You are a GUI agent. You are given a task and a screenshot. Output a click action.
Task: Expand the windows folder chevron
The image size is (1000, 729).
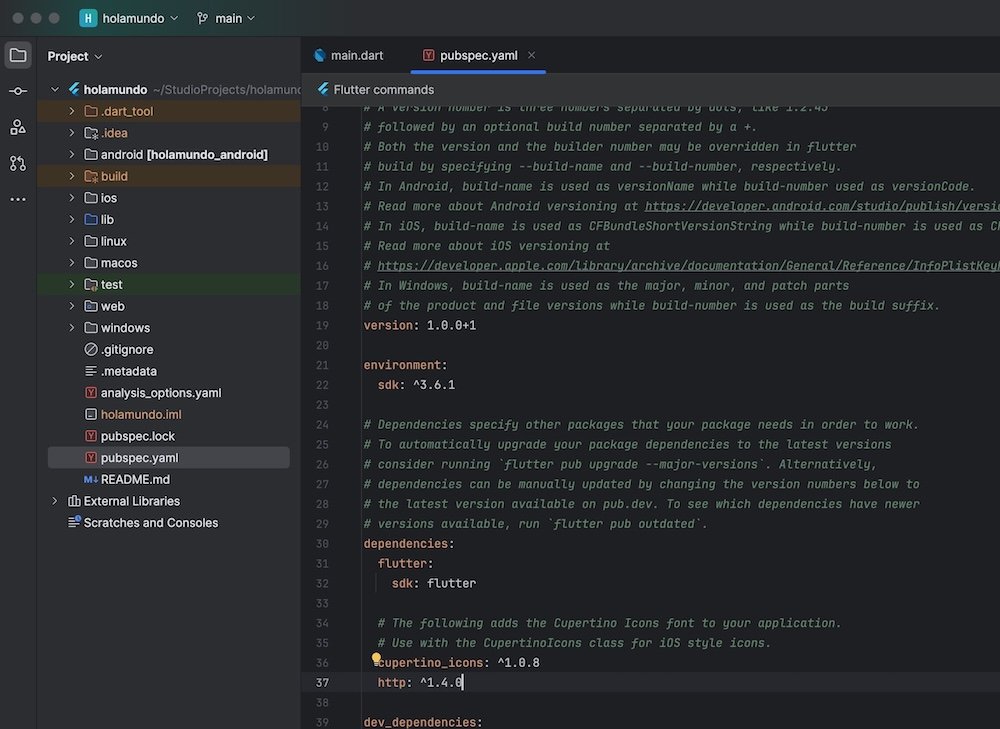click(x=71, y=328)
